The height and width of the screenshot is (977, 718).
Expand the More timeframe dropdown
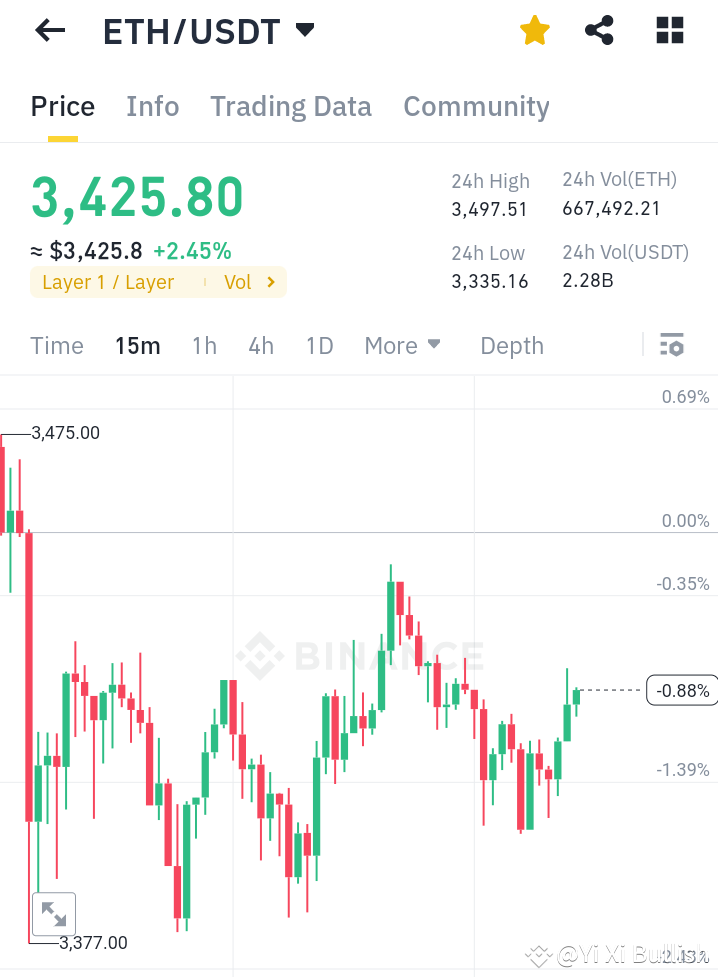pyautogui.click(x=402, y=345)
